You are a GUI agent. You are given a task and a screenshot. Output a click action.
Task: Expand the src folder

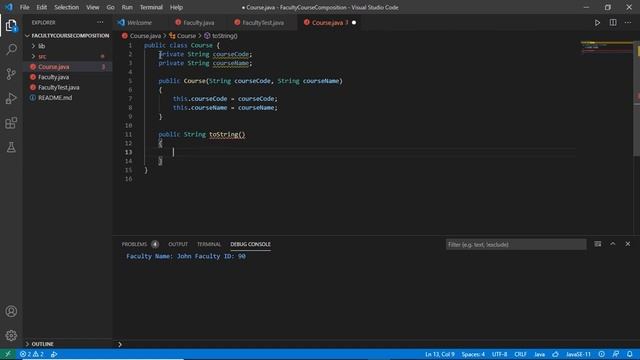[67, 56]
